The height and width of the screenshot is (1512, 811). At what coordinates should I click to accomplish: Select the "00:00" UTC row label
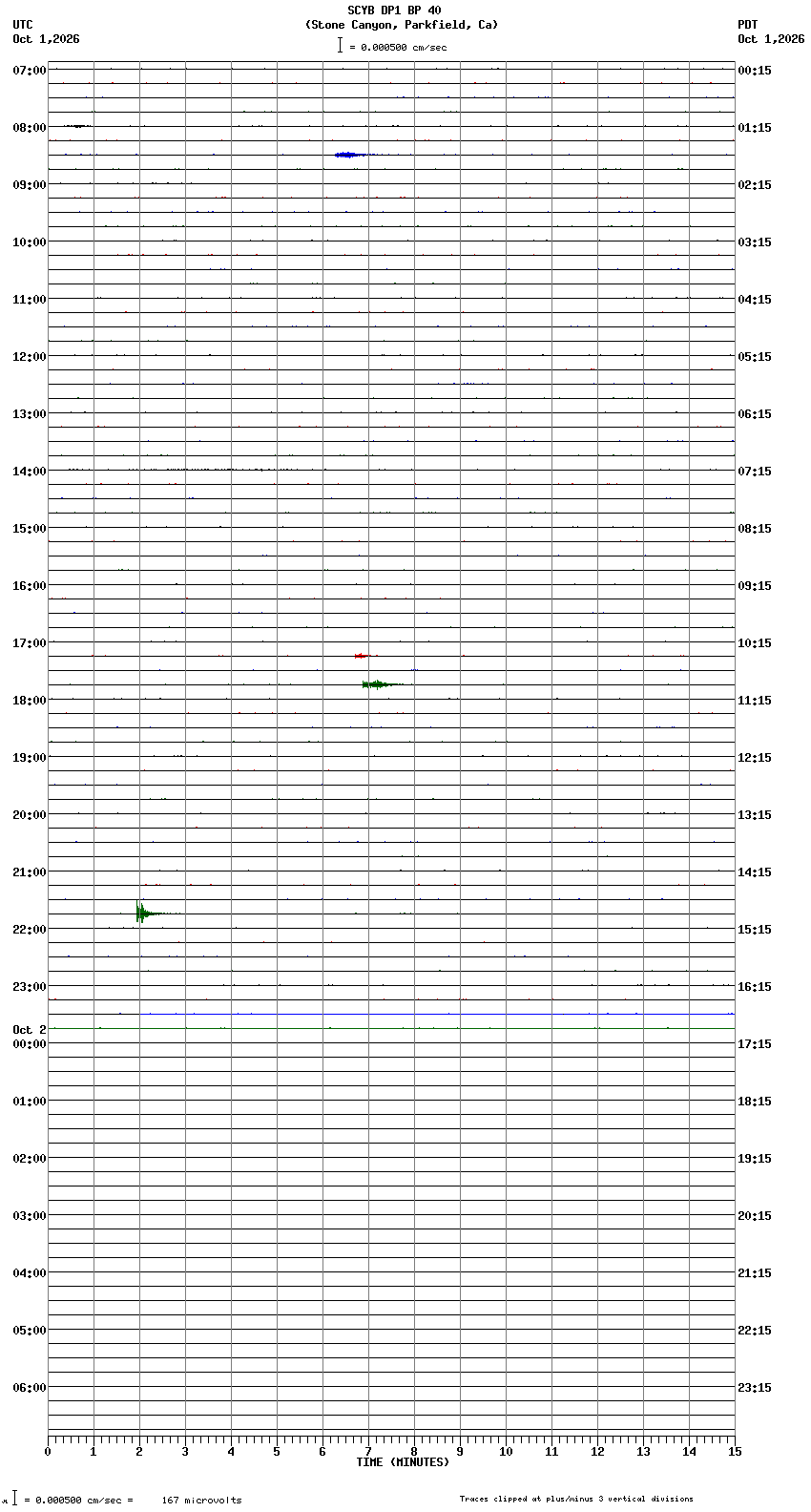click(30, 1044)
